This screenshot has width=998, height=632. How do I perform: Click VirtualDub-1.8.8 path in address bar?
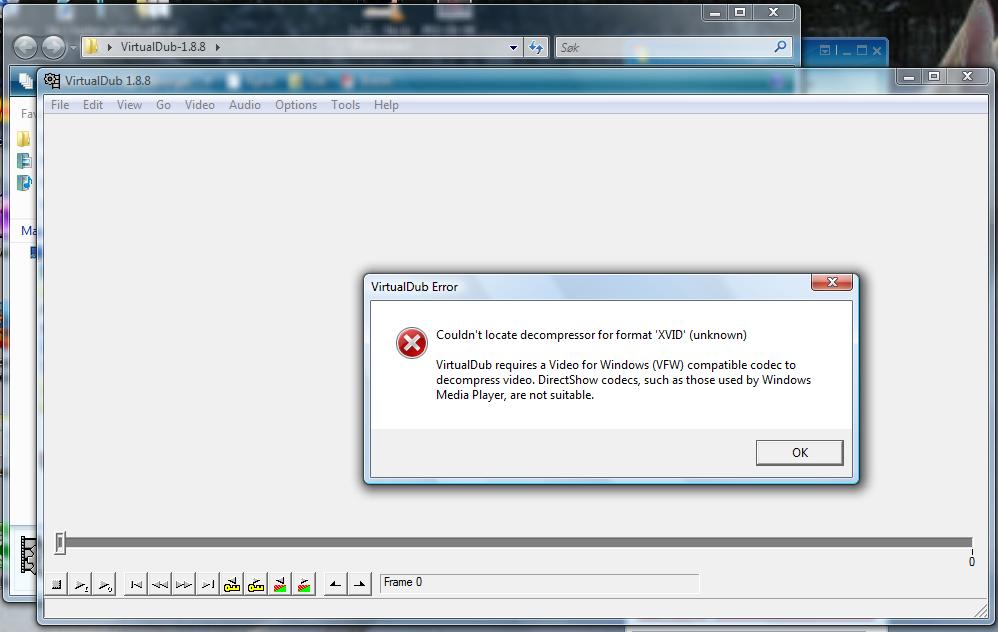pyautogui.click(x=163, y=47)
